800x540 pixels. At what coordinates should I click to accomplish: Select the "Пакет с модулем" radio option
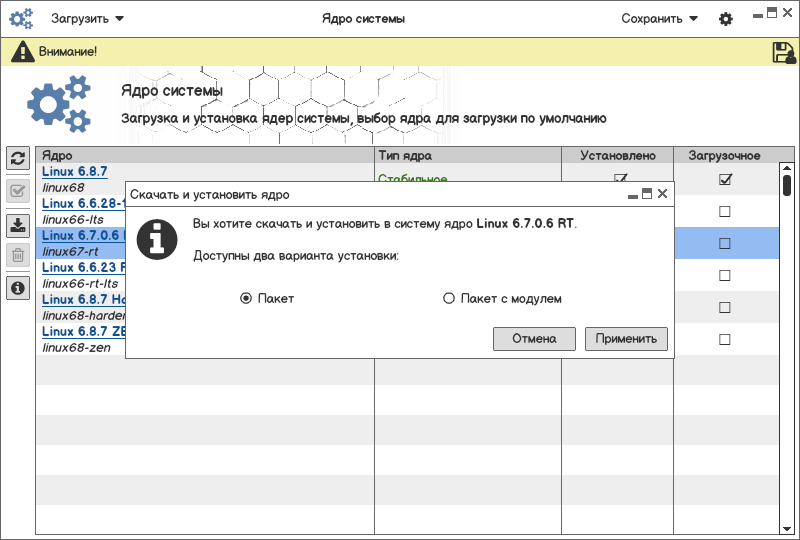click(x=449, y=298)
